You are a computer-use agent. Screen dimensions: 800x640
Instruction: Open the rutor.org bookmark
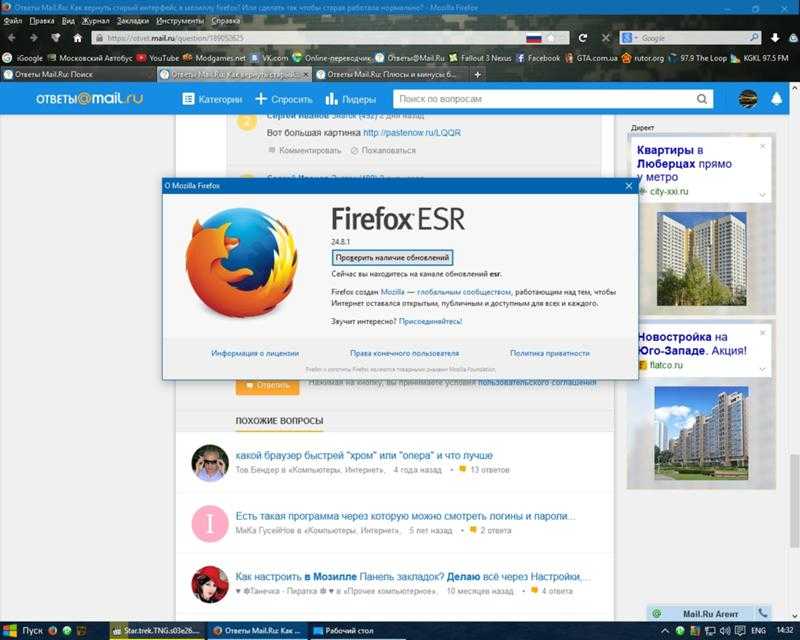point(643,58)
